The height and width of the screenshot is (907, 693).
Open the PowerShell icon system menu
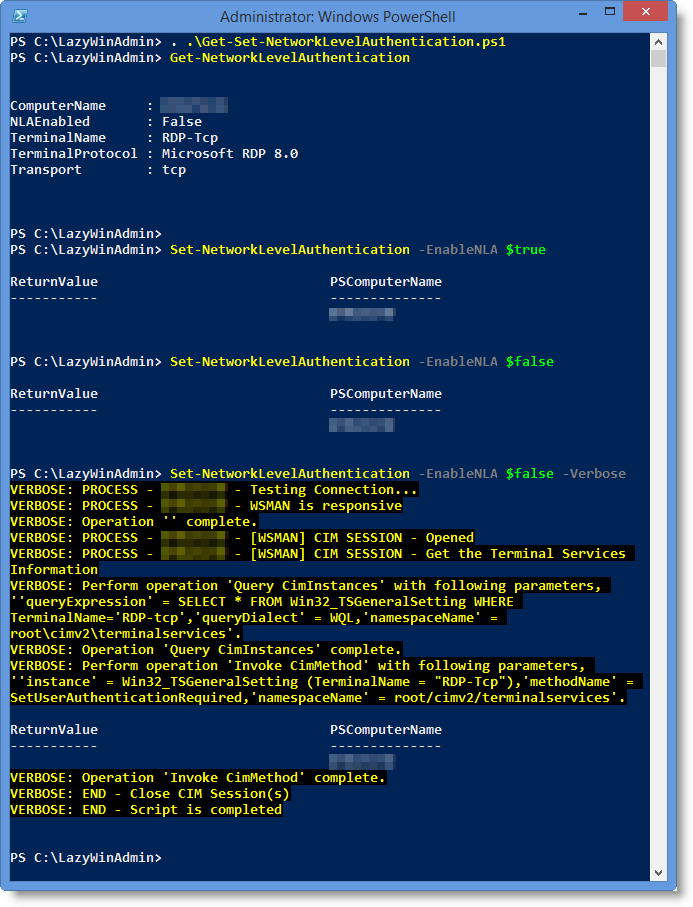pyautogui.click(x=20, y=16)
